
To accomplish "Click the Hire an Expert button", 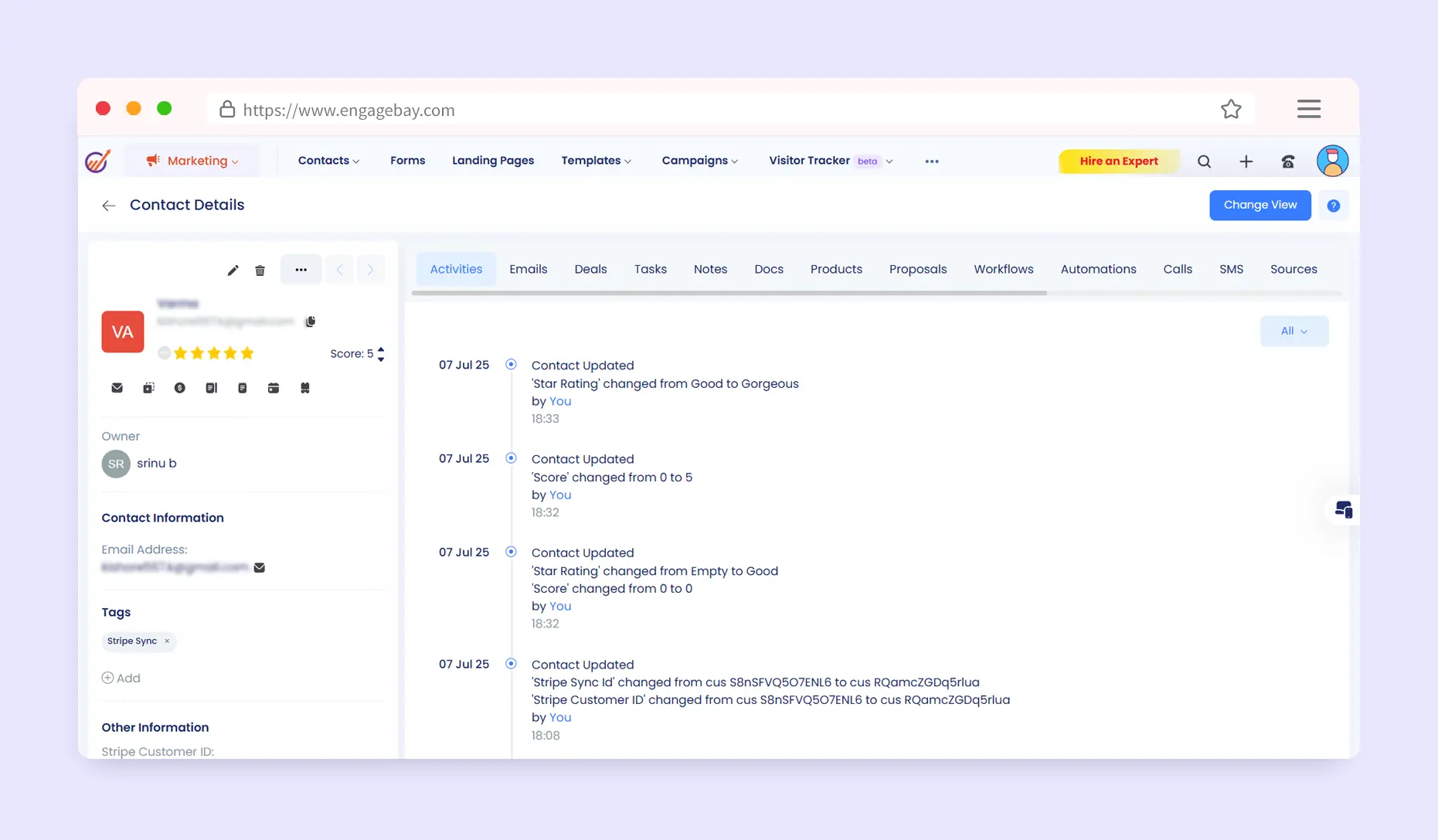I will [1118, 161].
